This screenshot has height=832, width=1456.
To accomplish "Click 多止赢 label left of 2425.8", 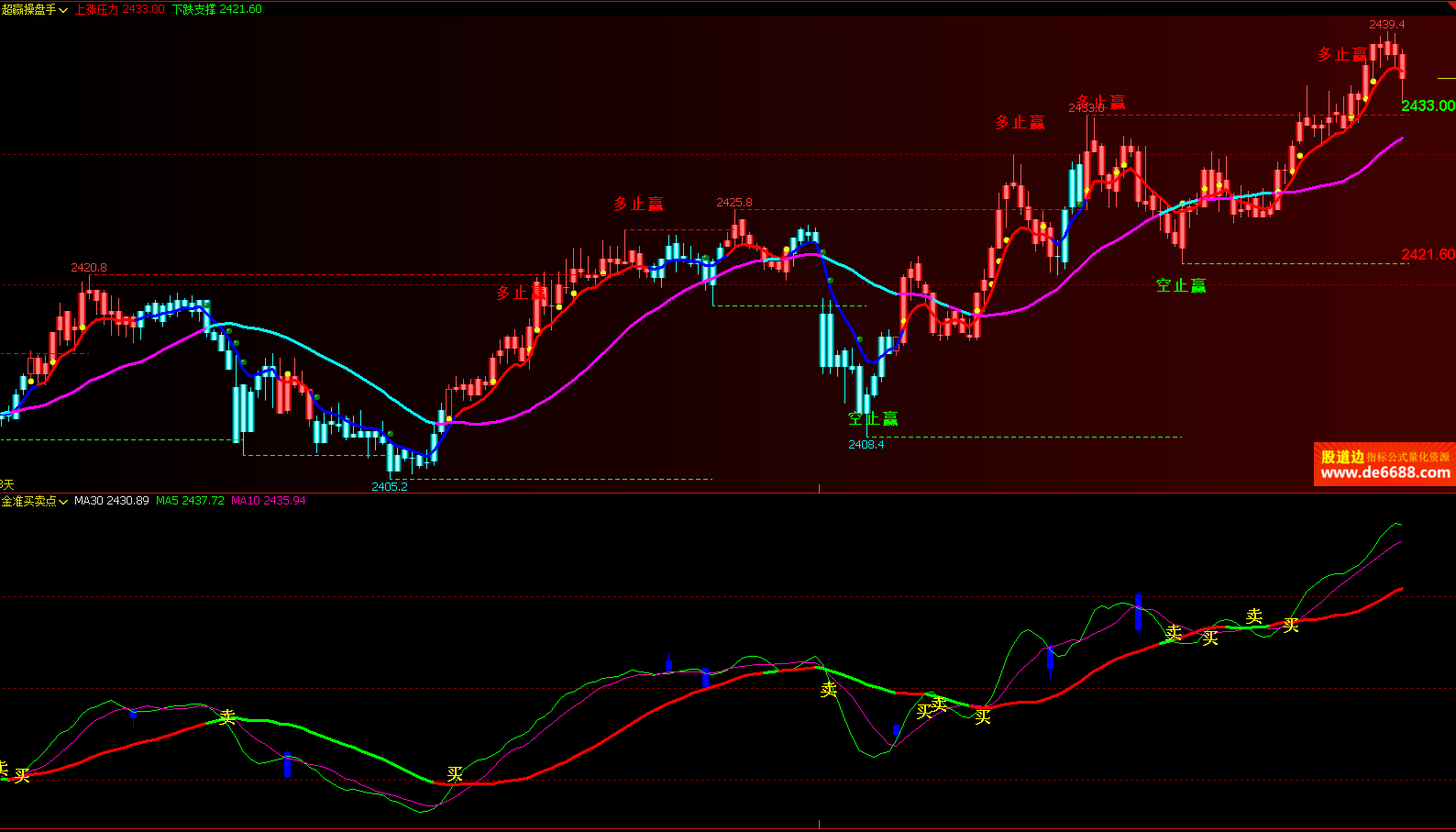I will (638, 204).
